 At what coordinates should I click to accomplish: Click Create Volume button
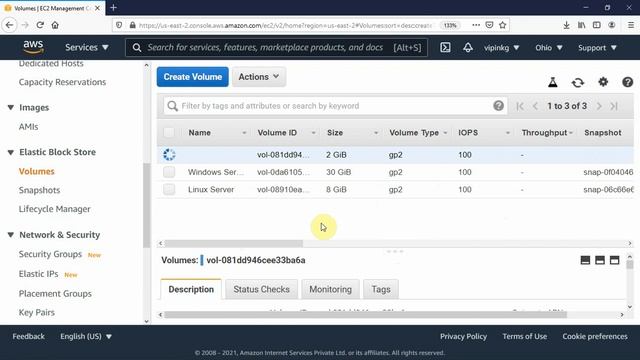[193, 77]
